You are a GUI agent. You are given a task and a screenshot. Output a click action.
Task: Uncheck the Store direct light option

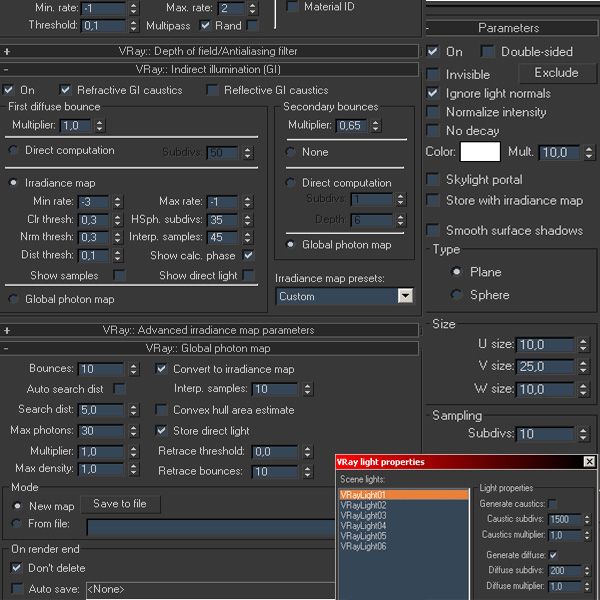point(161,430)
